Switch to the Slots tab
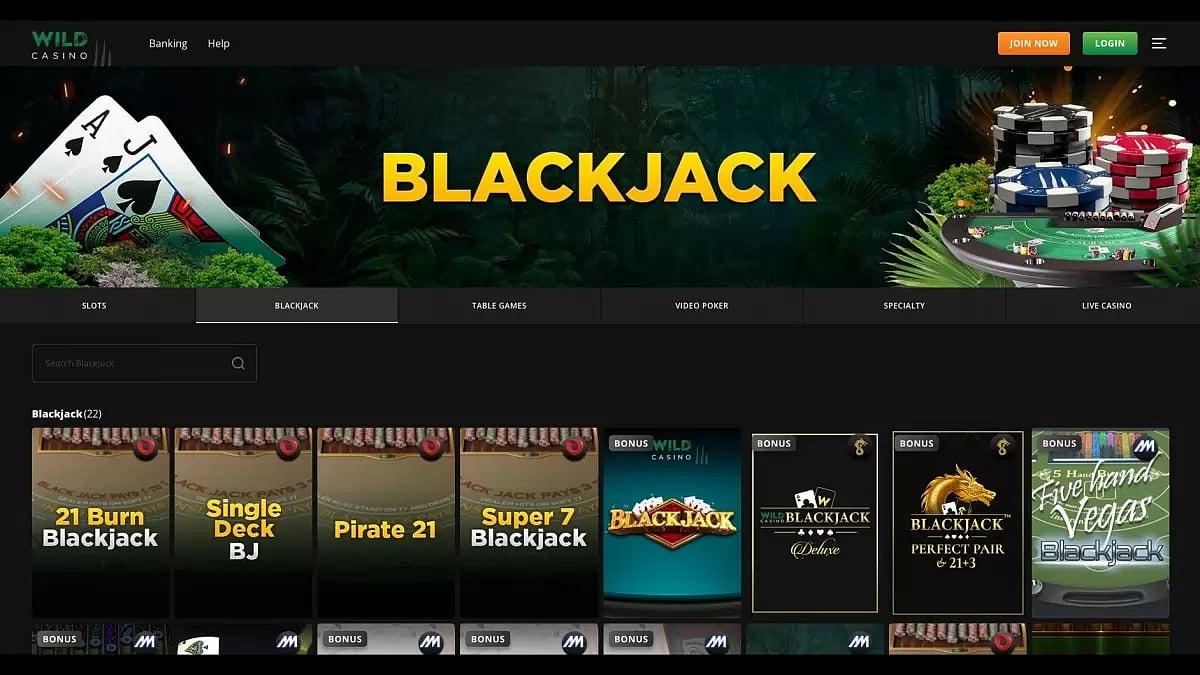The height and width of the screenshot is (675, 1200). tap(95, 305)
